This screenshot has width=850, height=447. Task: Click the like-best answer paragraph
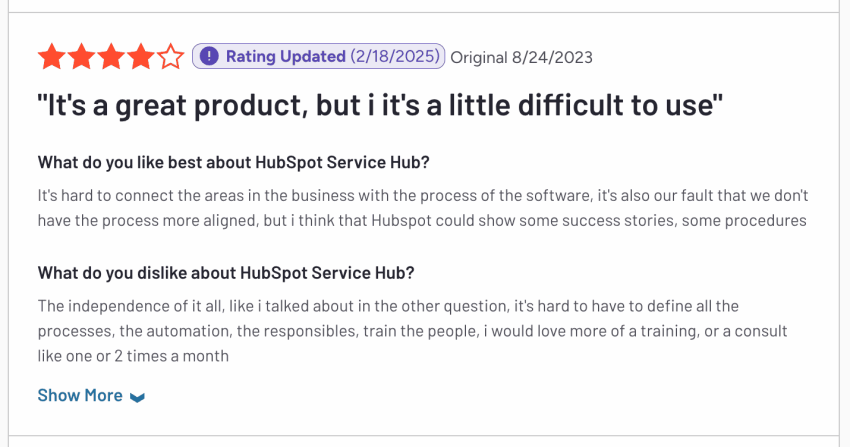[423, 208]
